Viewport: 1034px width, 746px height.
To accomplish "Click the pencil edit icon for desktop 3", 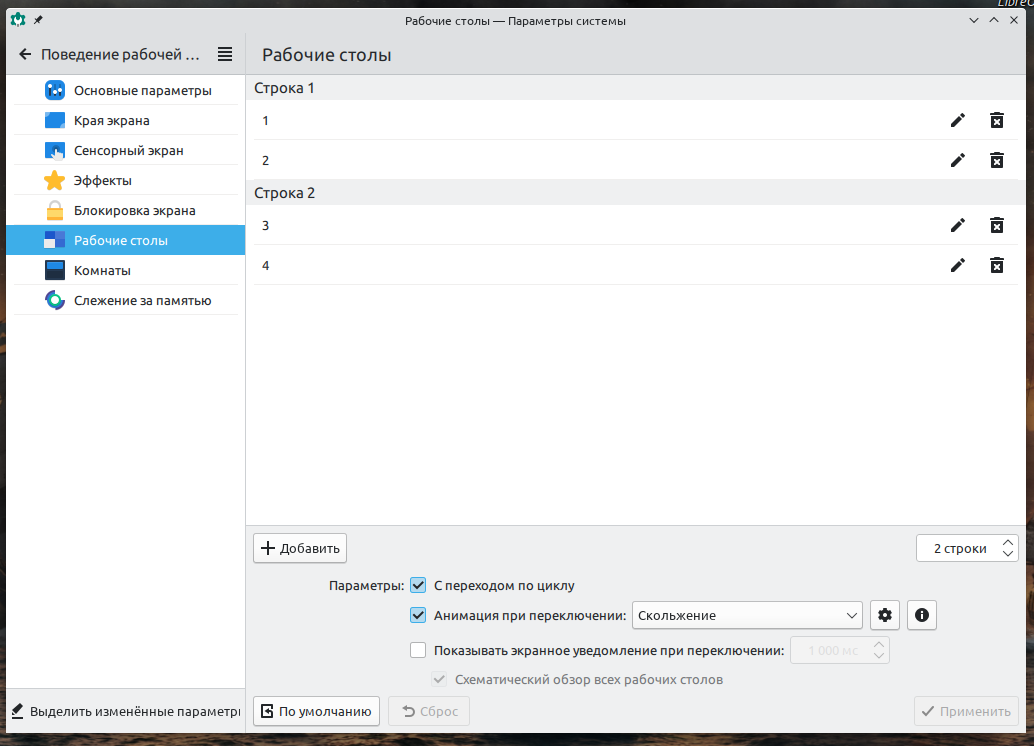I will [x=958, y=225].
